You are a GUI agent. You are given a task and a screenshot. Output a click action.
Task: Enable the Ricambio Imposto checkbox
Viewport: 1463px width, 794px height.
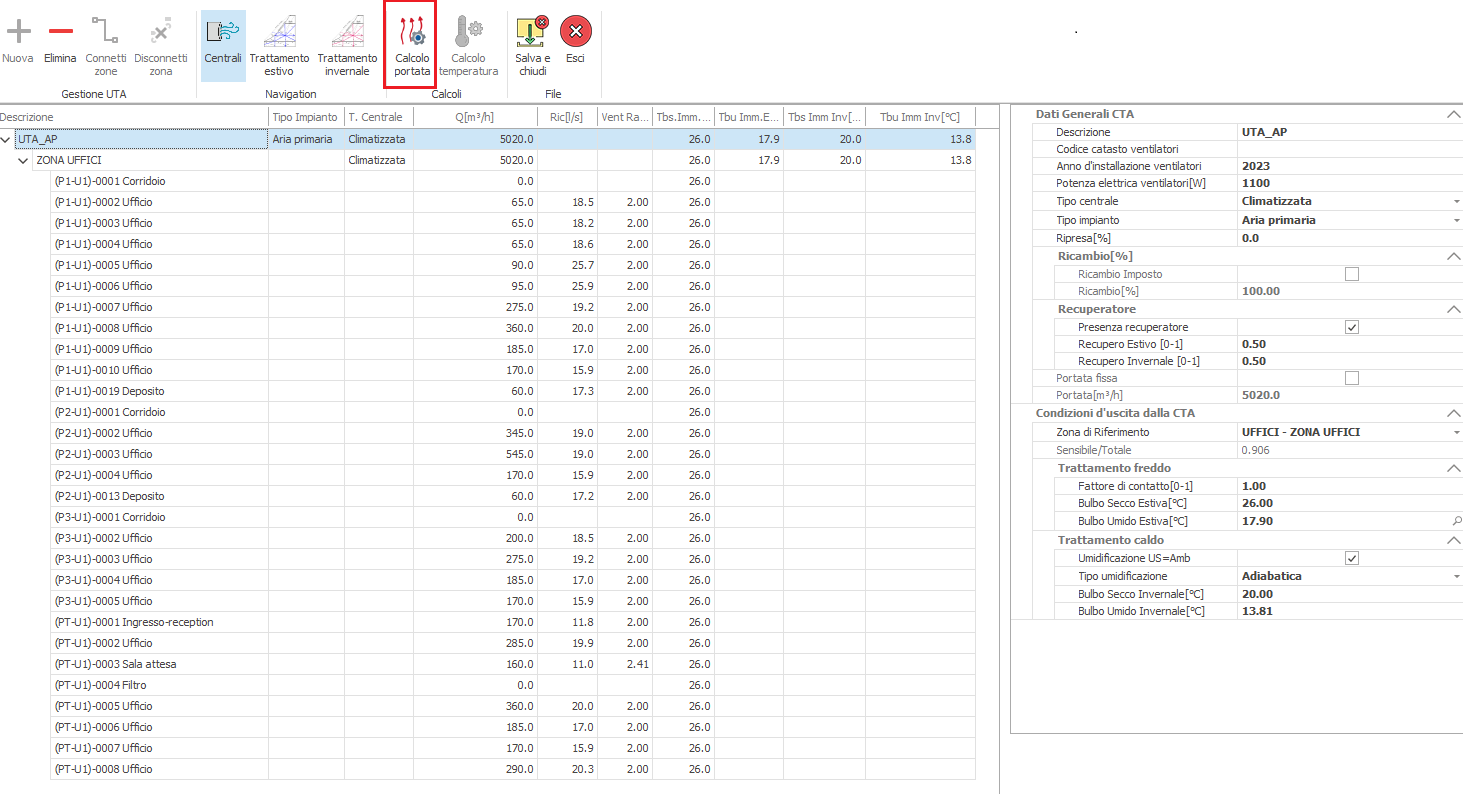pos(1352,274)
